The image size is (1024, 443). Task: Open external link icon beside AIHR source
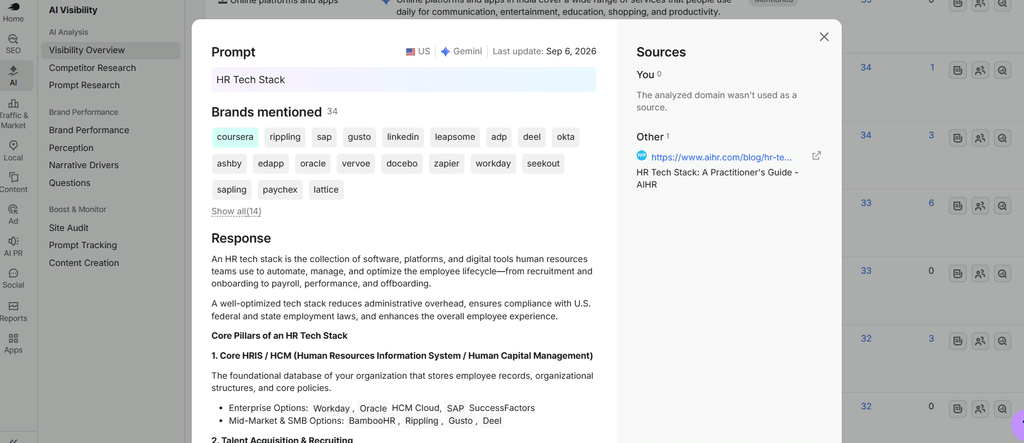(x=816, y=156)
